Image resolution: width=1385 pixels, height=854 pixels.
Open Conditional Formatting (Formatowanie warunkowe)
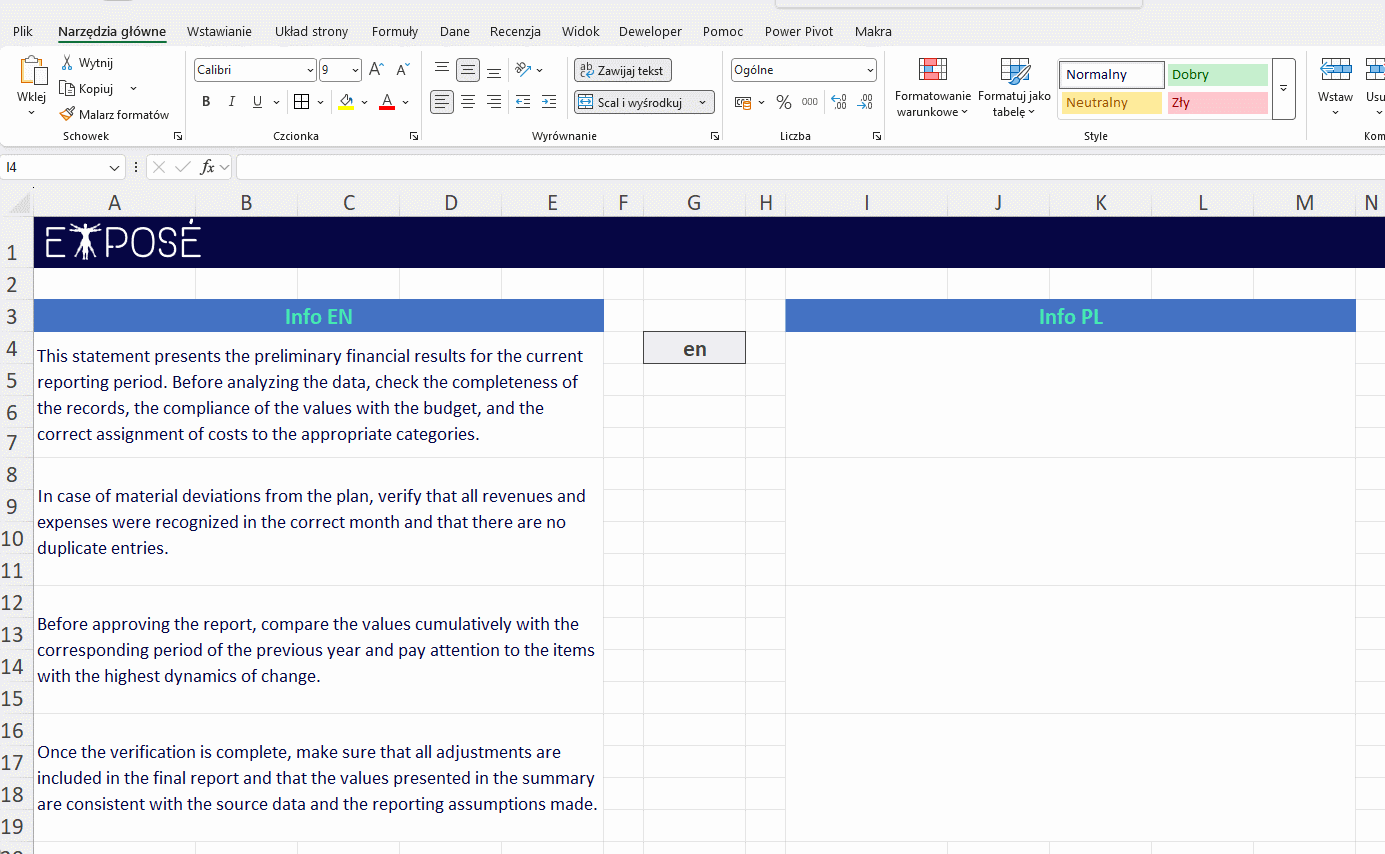point(932,72)
